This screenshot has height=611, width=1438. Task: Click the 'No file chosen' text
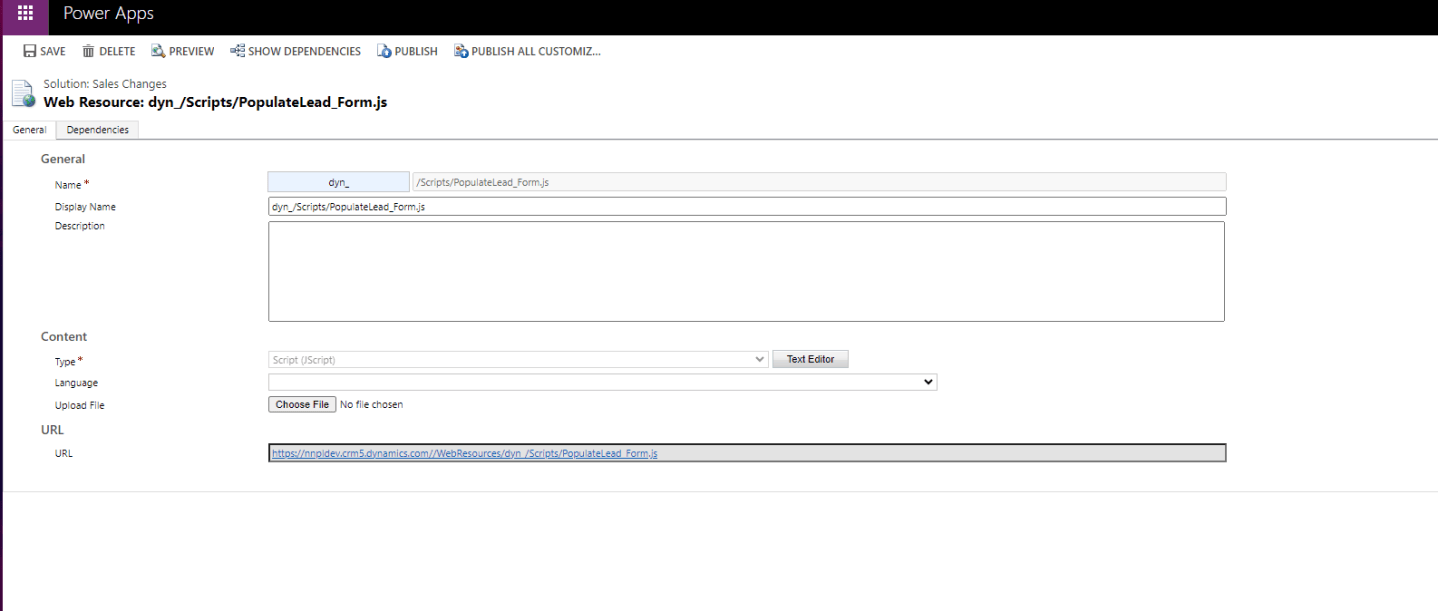coord(371,405)
